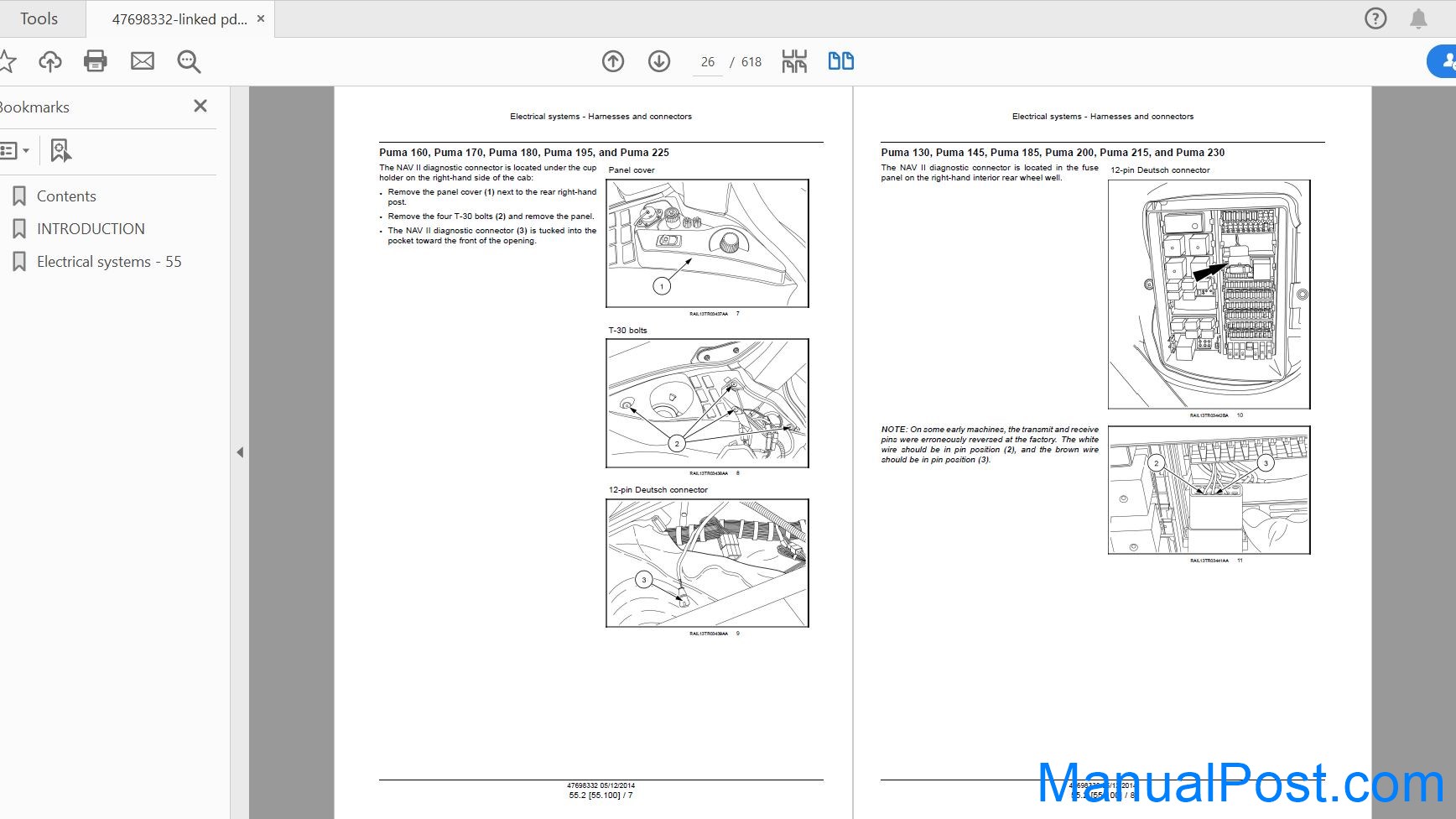The width and height of the screenshot is (1456, 819).
Task: Open the find text magnifier icon
Action: tap(189, 61)
